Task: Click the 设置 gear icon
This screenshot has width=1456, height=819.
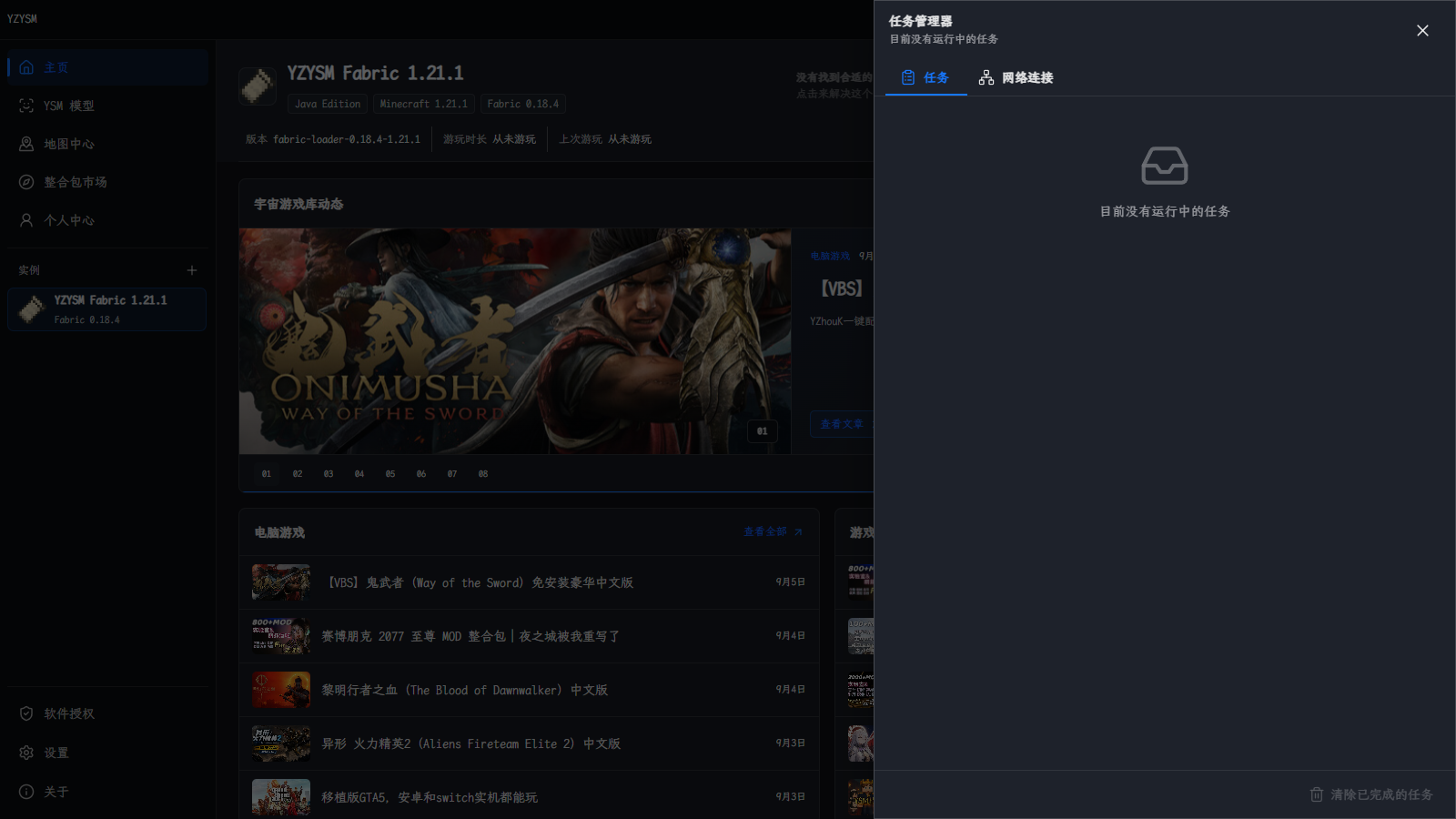Action: (x=26, y=753)
